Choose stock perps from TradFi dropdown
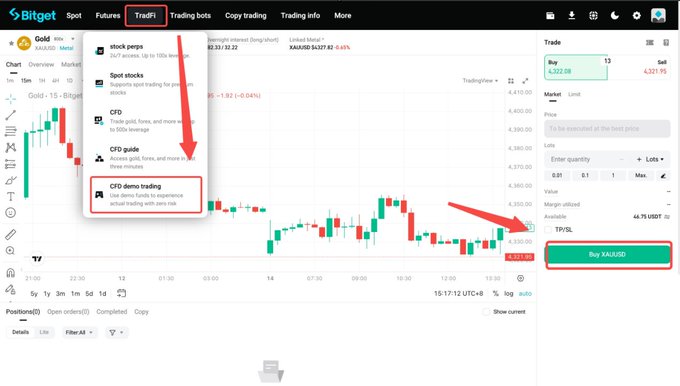Image resolution: width=680 pixels, height=386 pixels. [145, 51]
